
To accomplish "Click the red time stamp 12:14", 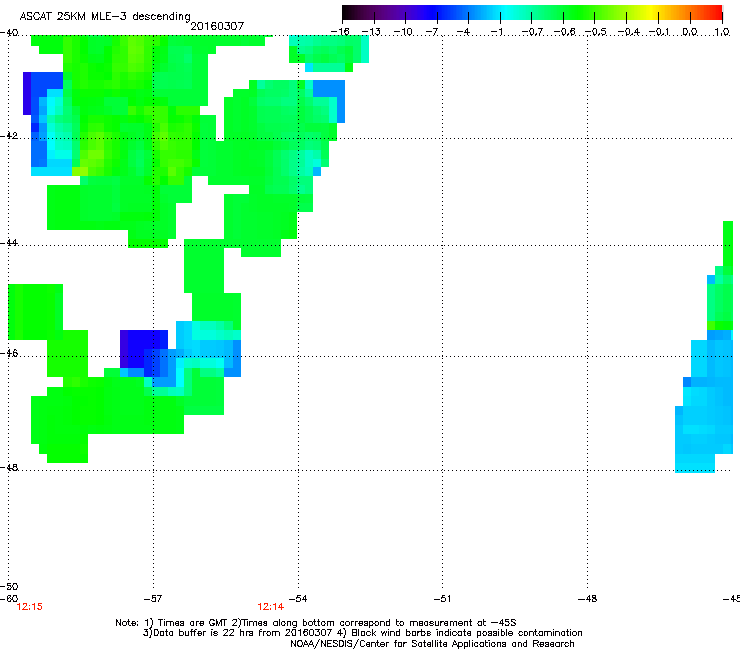I will click(270, 607).
